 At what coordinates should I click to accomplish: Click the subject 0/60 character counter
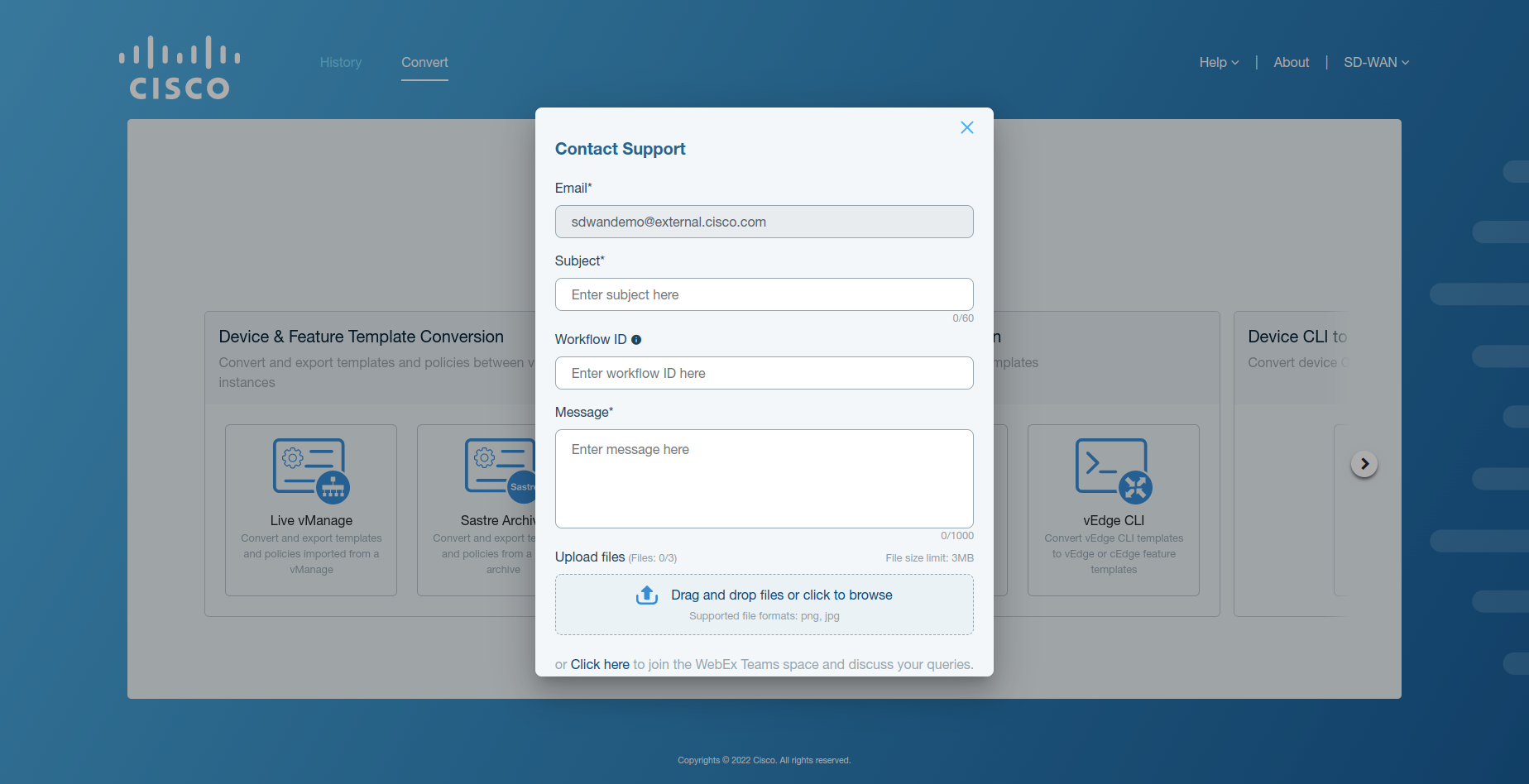coord(962,318)
